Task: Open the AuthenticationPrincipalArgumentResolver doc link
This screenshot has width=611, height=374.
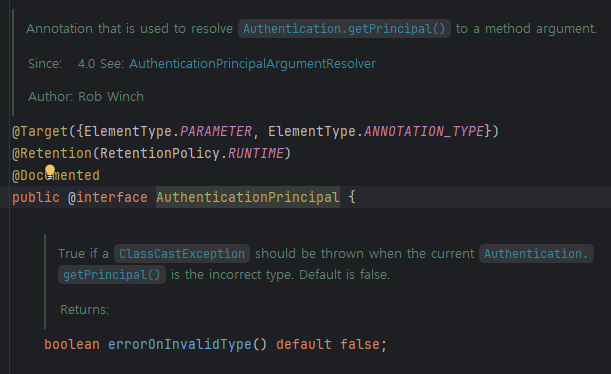Action: click(x=252, y=64)
